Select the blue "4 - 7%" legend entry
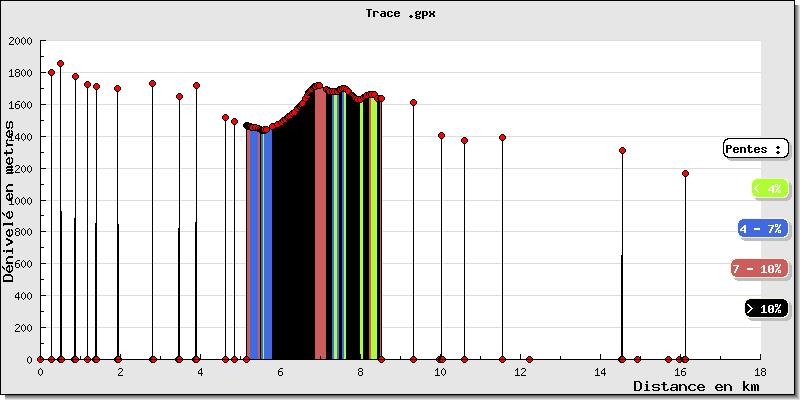Viewport: 800px width, 400px height. (762, 229)
